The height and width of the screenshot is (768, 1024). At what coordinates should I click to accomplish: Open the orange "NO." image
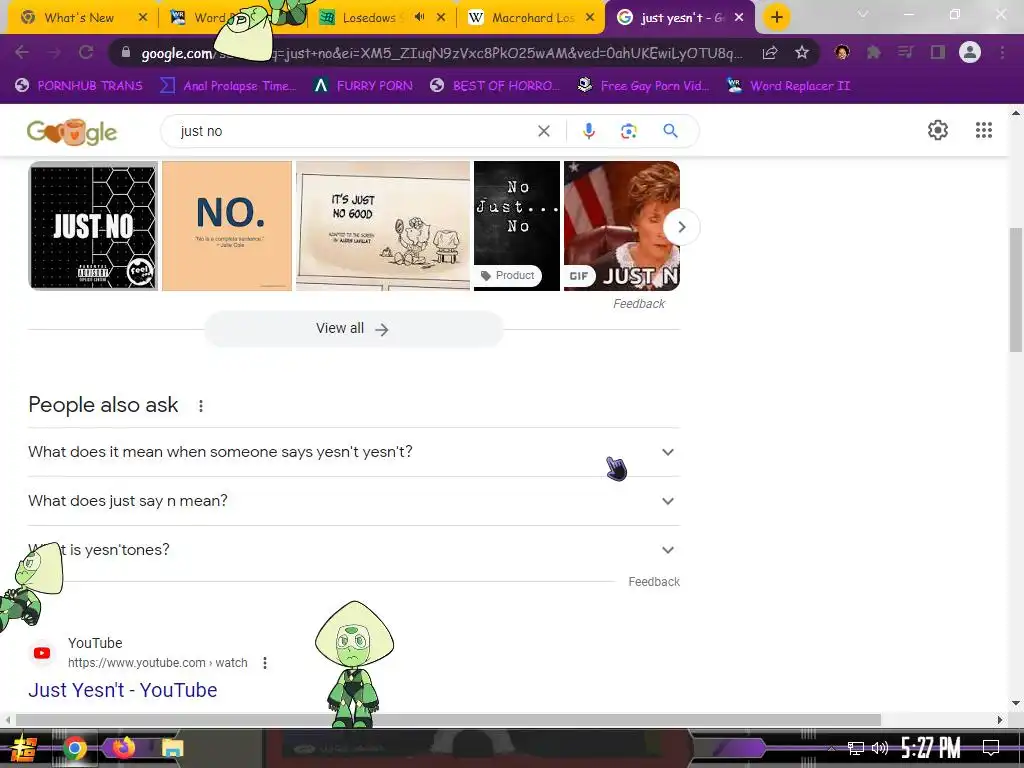click(227, 226)
